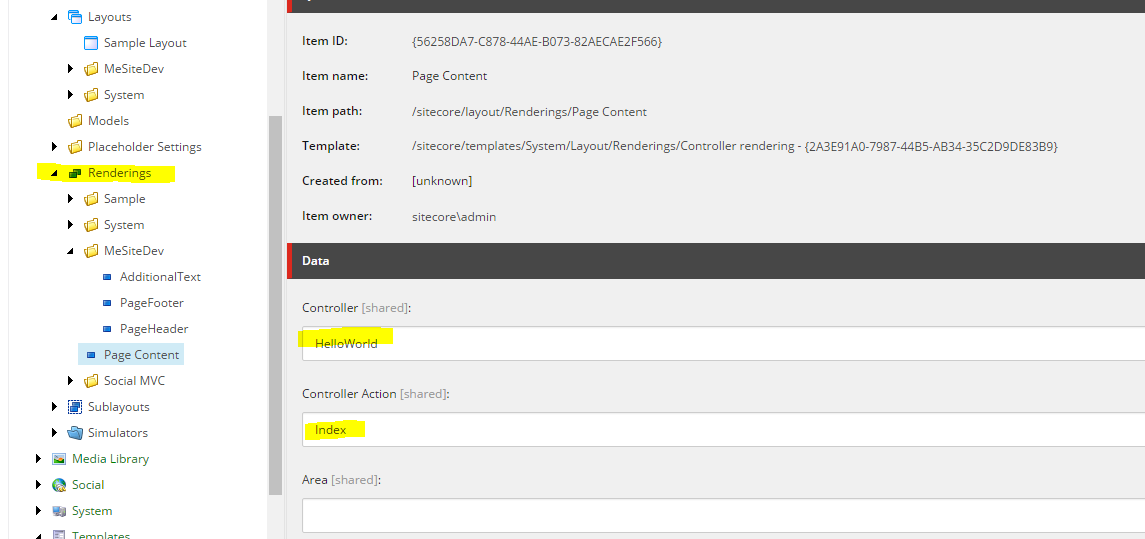The height and width of the screenshot is (539, 1145).
Task: Click the Models folder icon
Action: [x=74, y=121]
